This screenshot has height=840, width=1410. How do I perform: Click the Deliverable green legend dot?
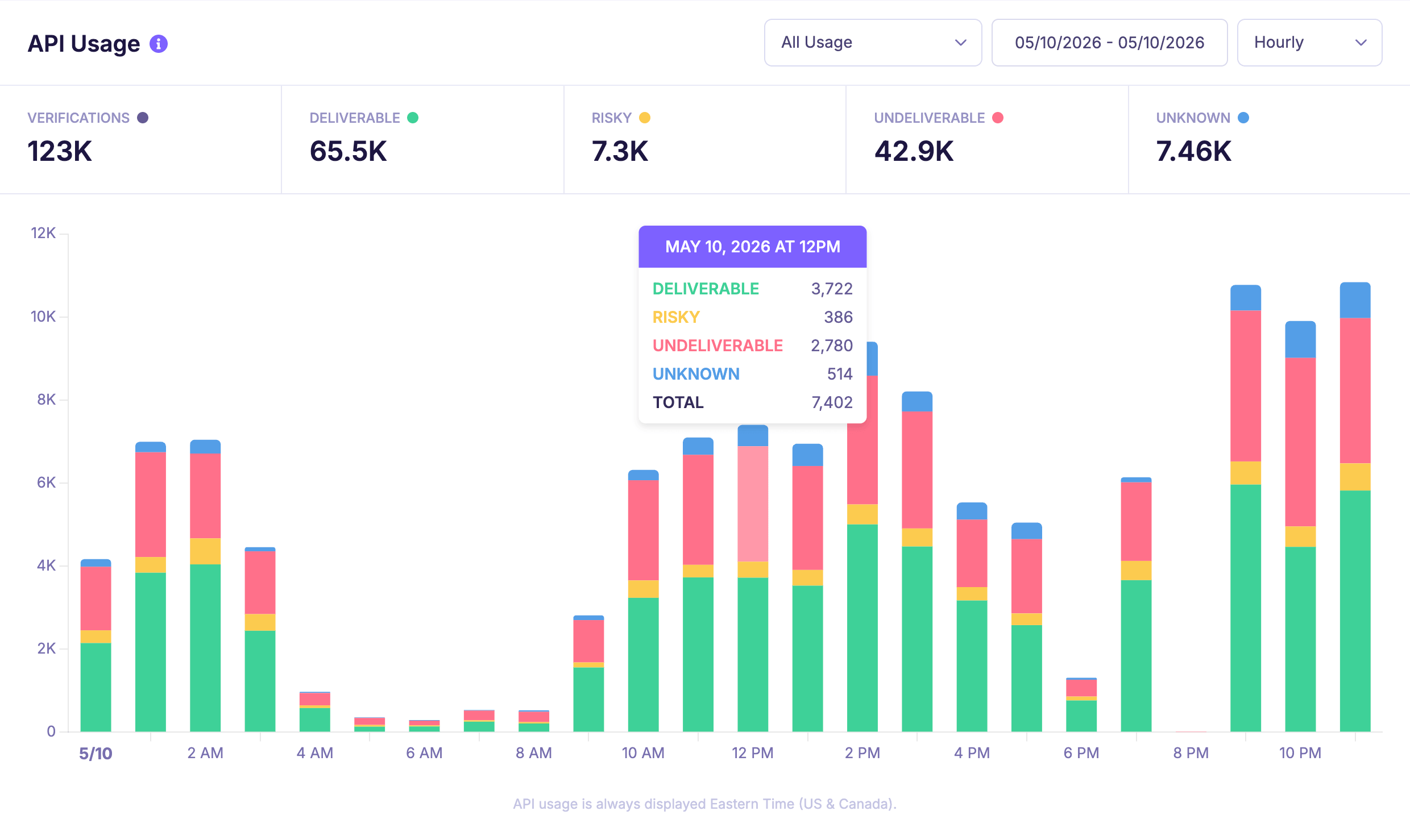click(413, 118)
